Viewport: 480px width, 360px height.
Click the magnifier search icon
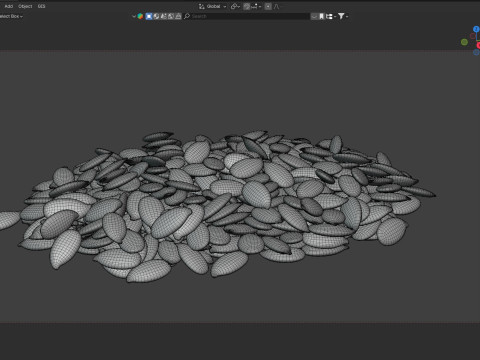187,16
